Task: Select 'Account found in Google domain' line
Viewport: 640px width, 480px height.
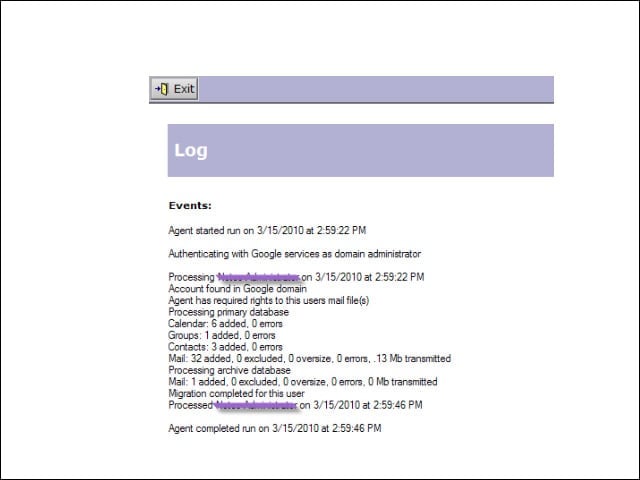Action: point(237,289)
